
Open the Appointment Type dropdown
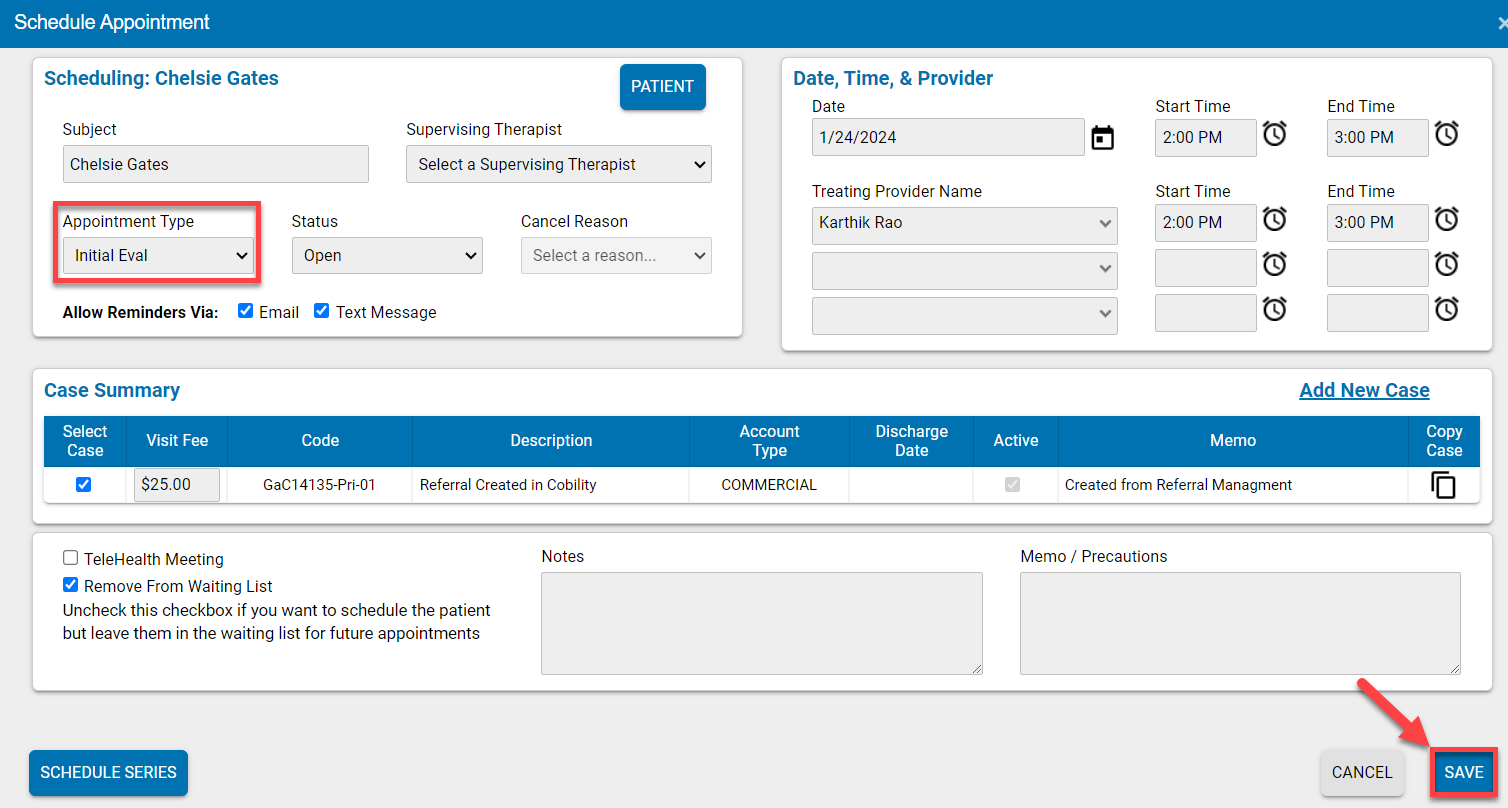pos(157,255)
